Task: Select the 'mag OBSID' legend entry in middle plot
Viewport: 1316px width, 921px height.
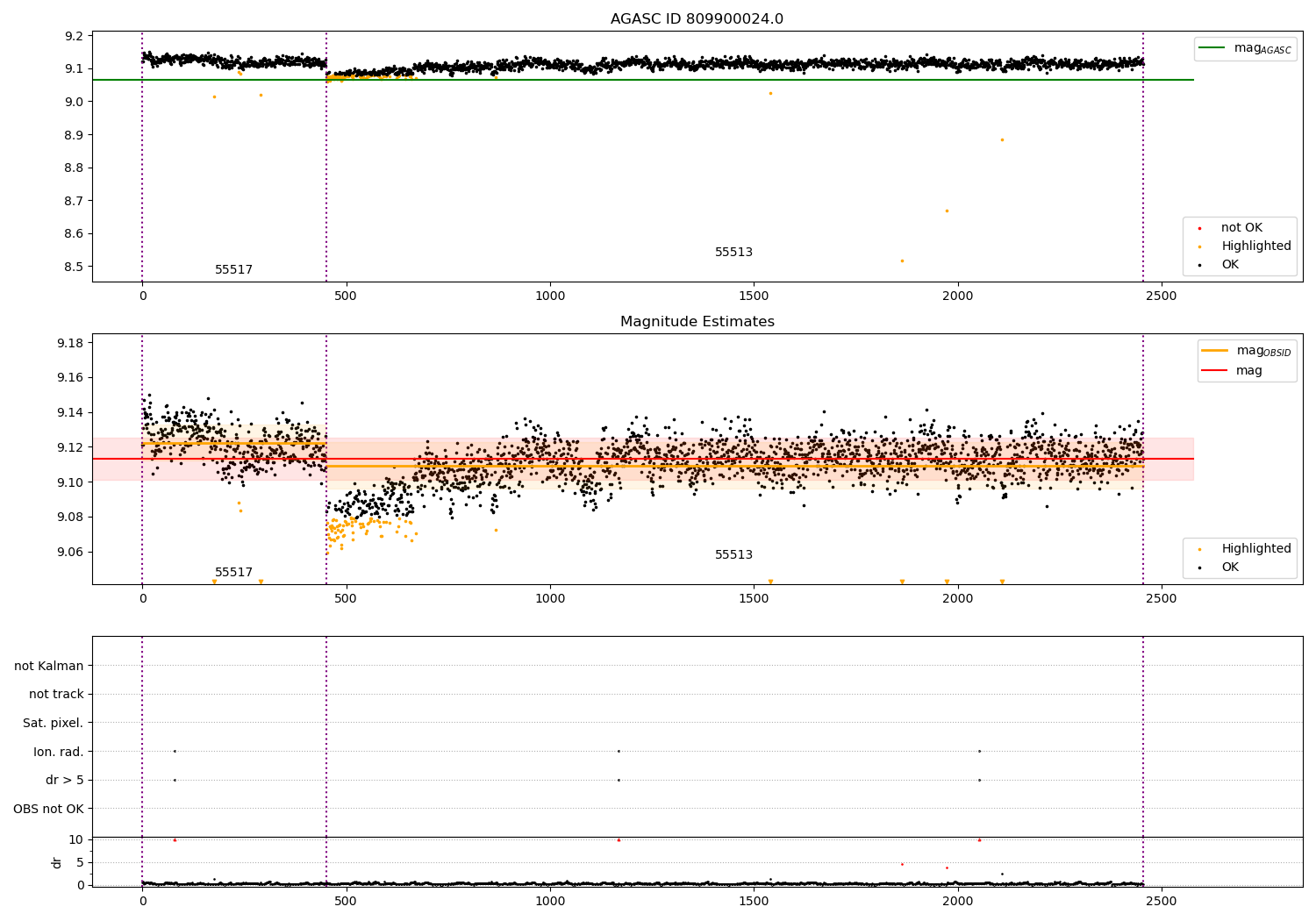Action: coord(1246,351)
